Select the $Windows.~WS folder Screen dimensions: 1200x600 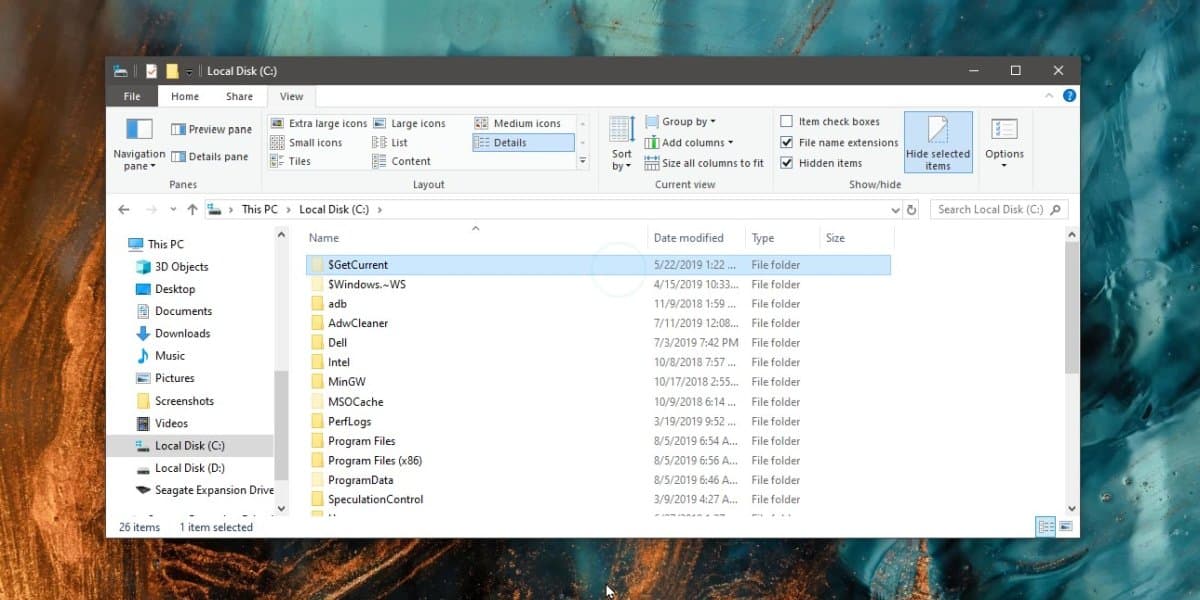tap(597, 285)
